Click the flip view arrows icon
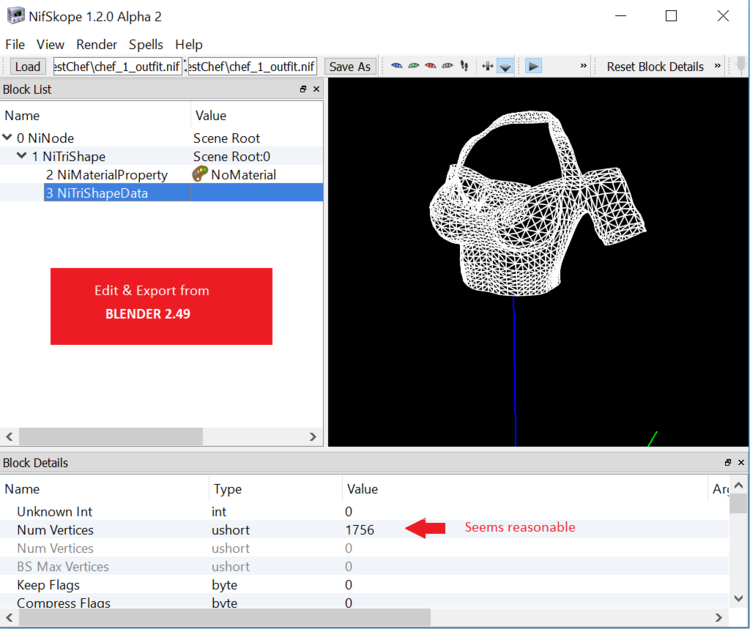The width and height of the screenshot is (750, 629). click(487, 66)
